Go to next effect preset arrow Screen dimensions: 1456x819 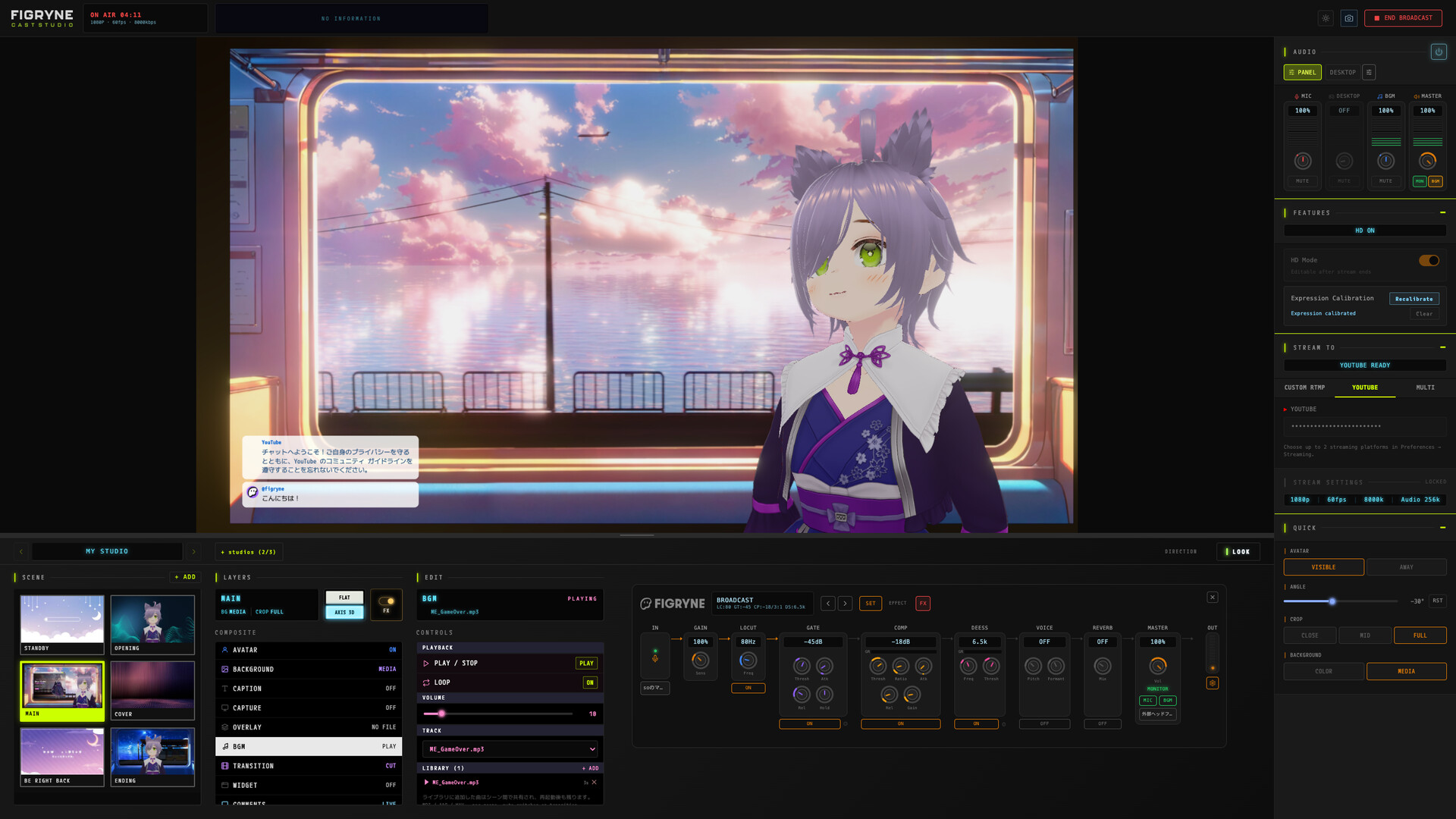coord(846,604)
